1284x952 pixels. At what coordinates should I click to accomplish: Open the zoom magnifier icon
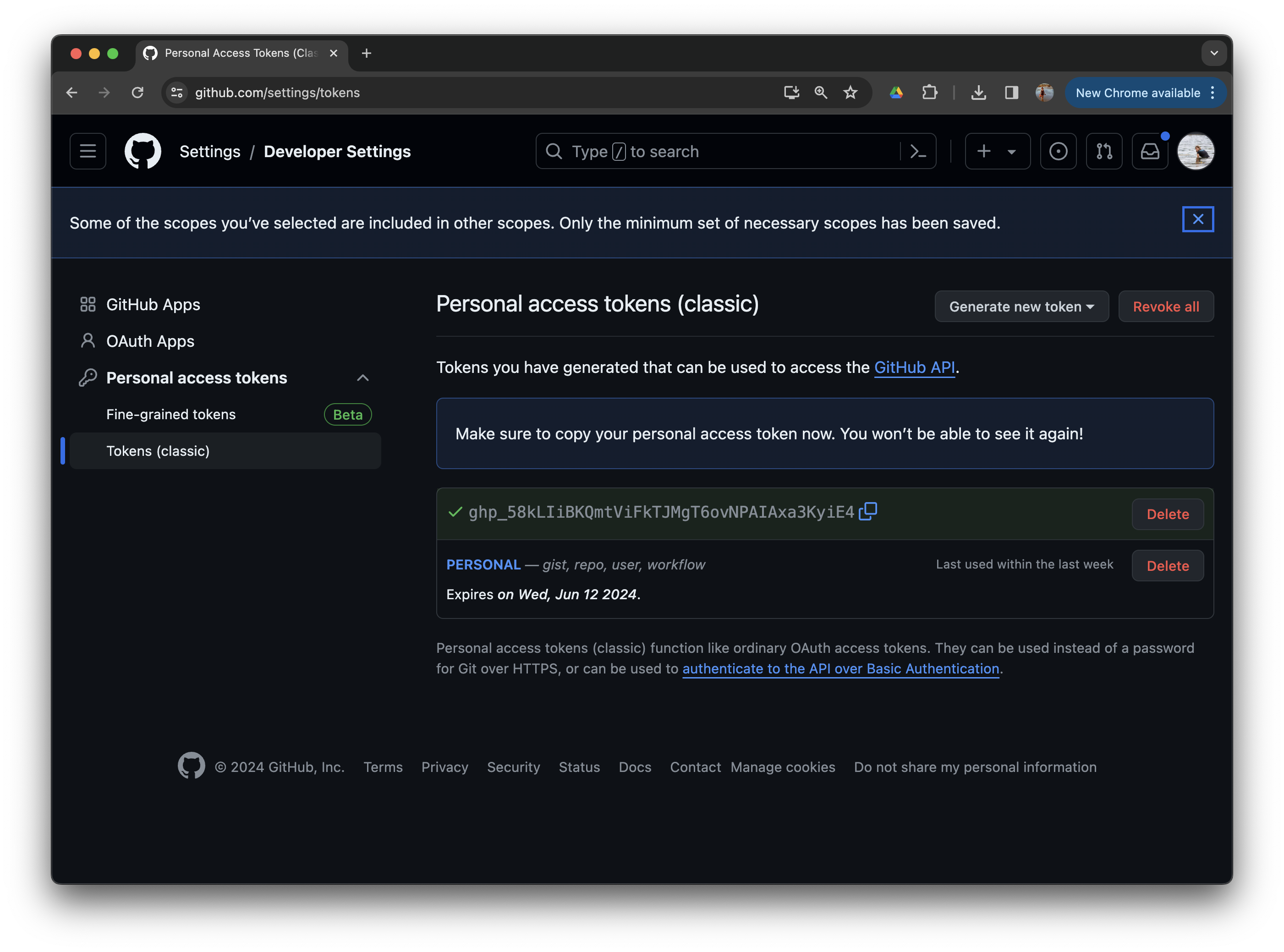[821, 93]
